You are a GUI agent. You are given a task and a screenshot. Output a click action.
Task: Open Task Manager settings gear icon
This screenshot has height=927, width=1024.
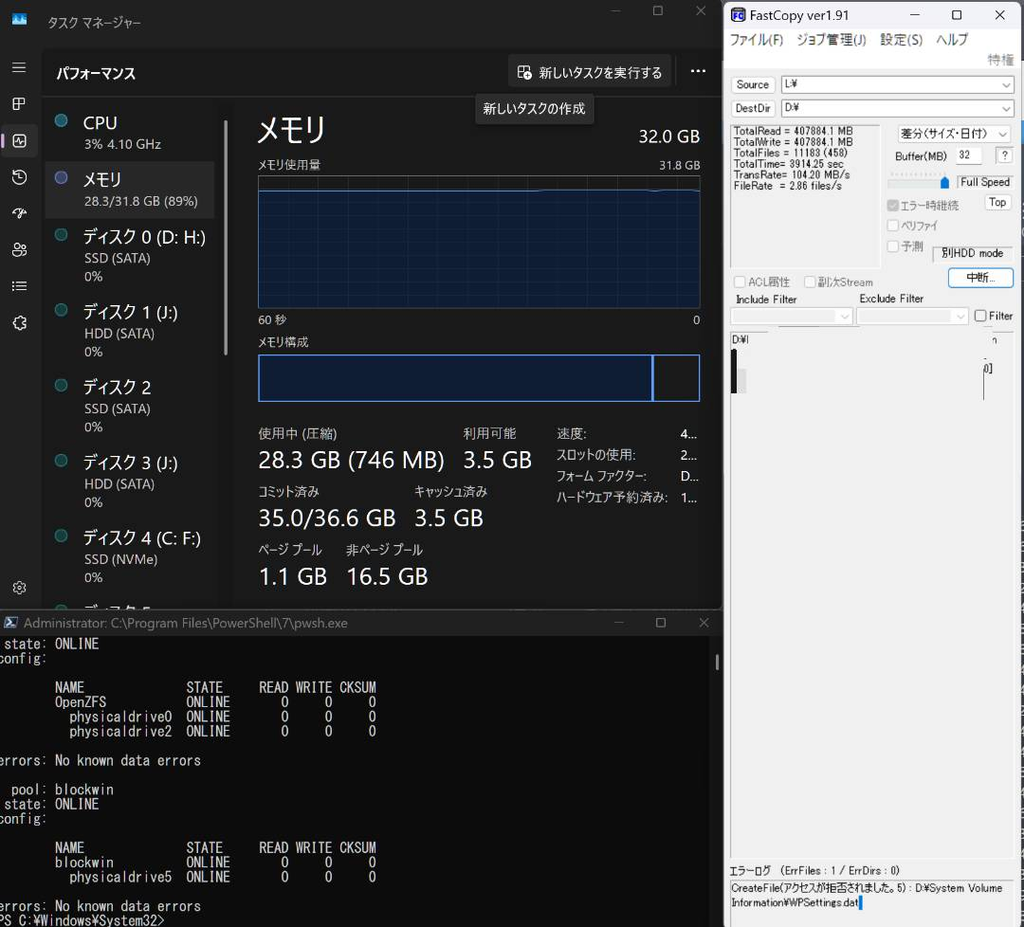click(x=20, y=587)
